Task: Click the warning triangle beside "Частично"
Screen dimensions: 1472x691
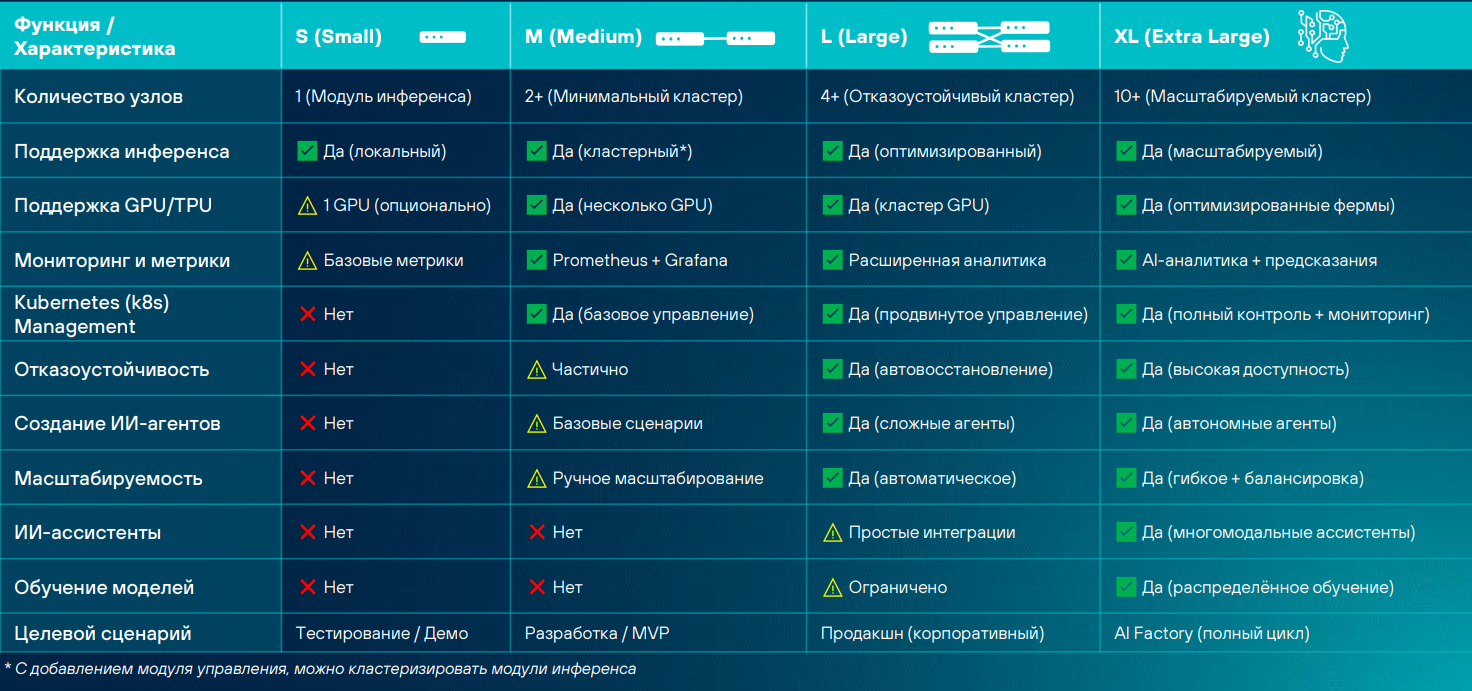Action: pyautogui.click(x=537, y=370)
